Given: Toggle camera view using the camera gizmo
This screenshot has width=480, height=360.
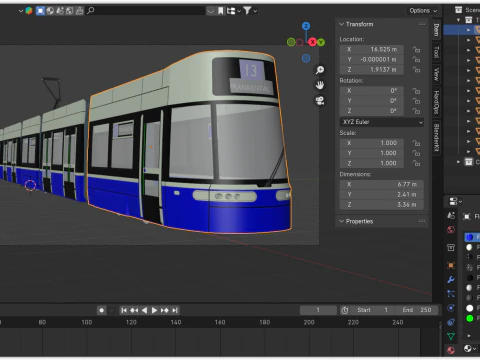Looking at the screenshot, I should point(320,101).
